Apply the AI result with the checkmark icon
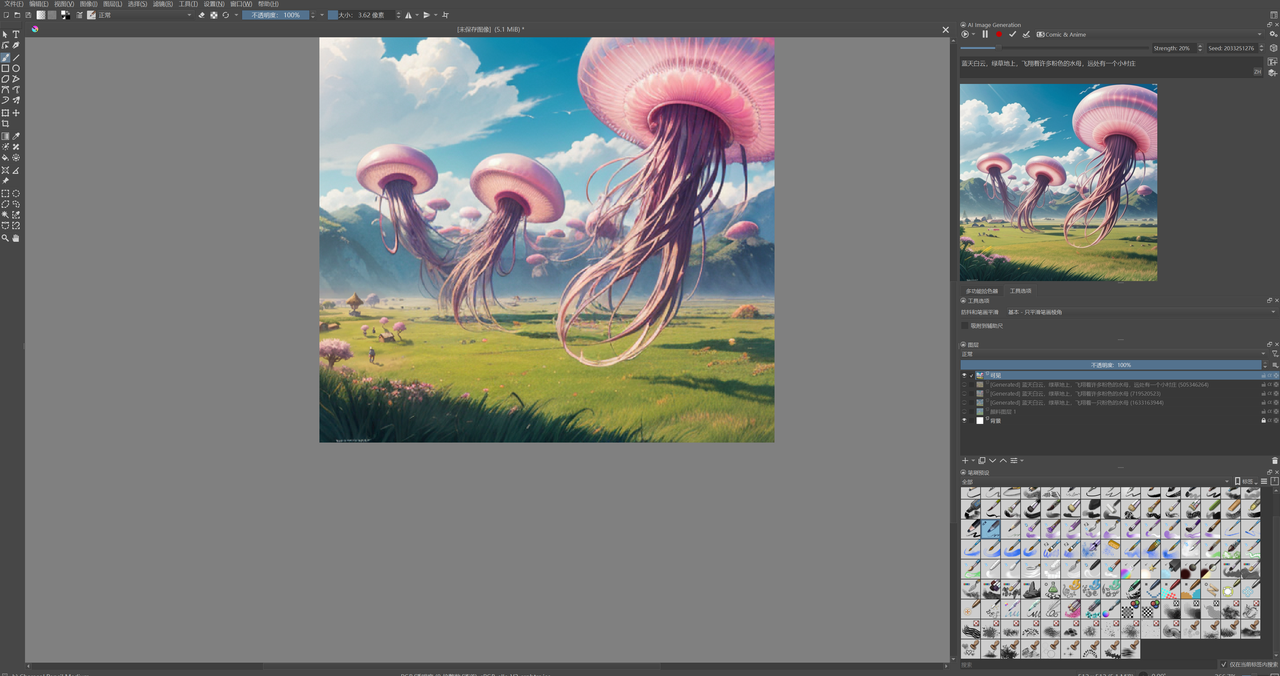Image resolution: width=1280 pixels, height=676 pixels. click(x=1012, y=34)
